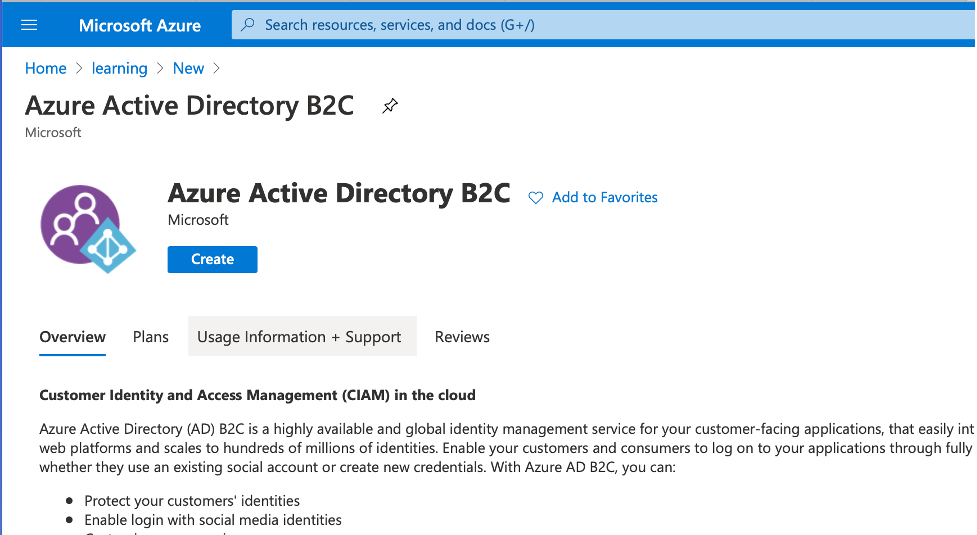Switch to the Plans tab
The width and height of the screenshot is (977, 535).
click(151, 337)
